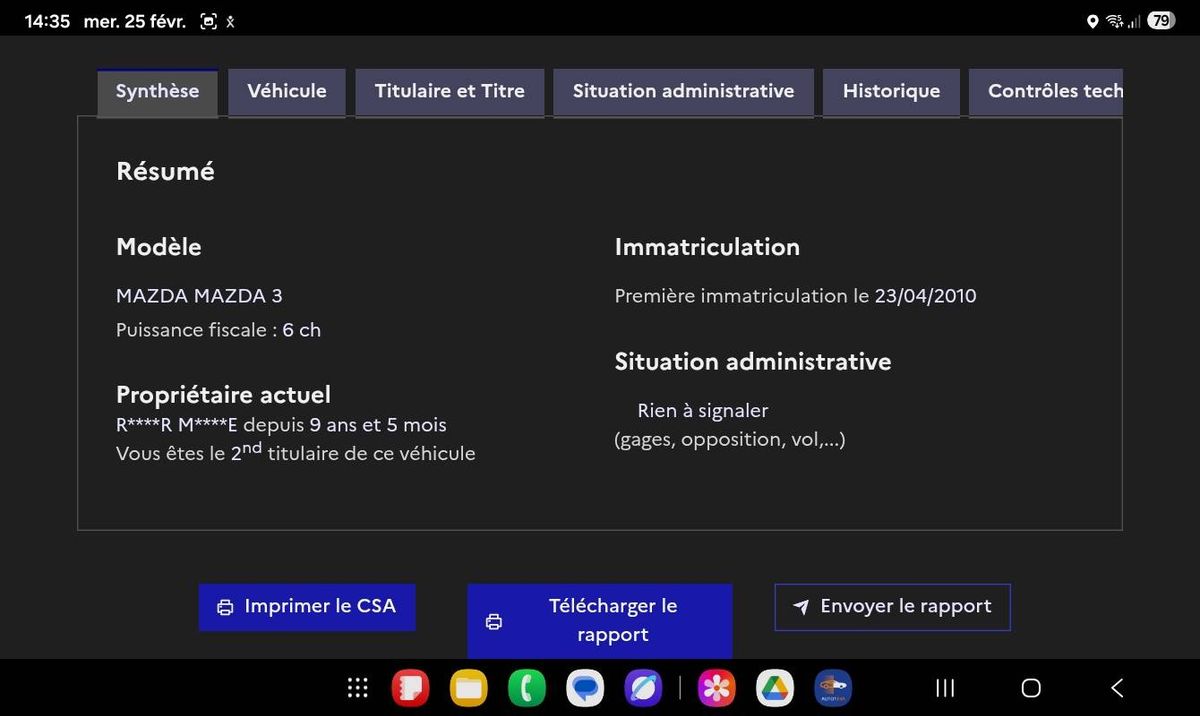Select the Situation administrative tab
This screenshot has width=1200, height=716.
point(683,92)
